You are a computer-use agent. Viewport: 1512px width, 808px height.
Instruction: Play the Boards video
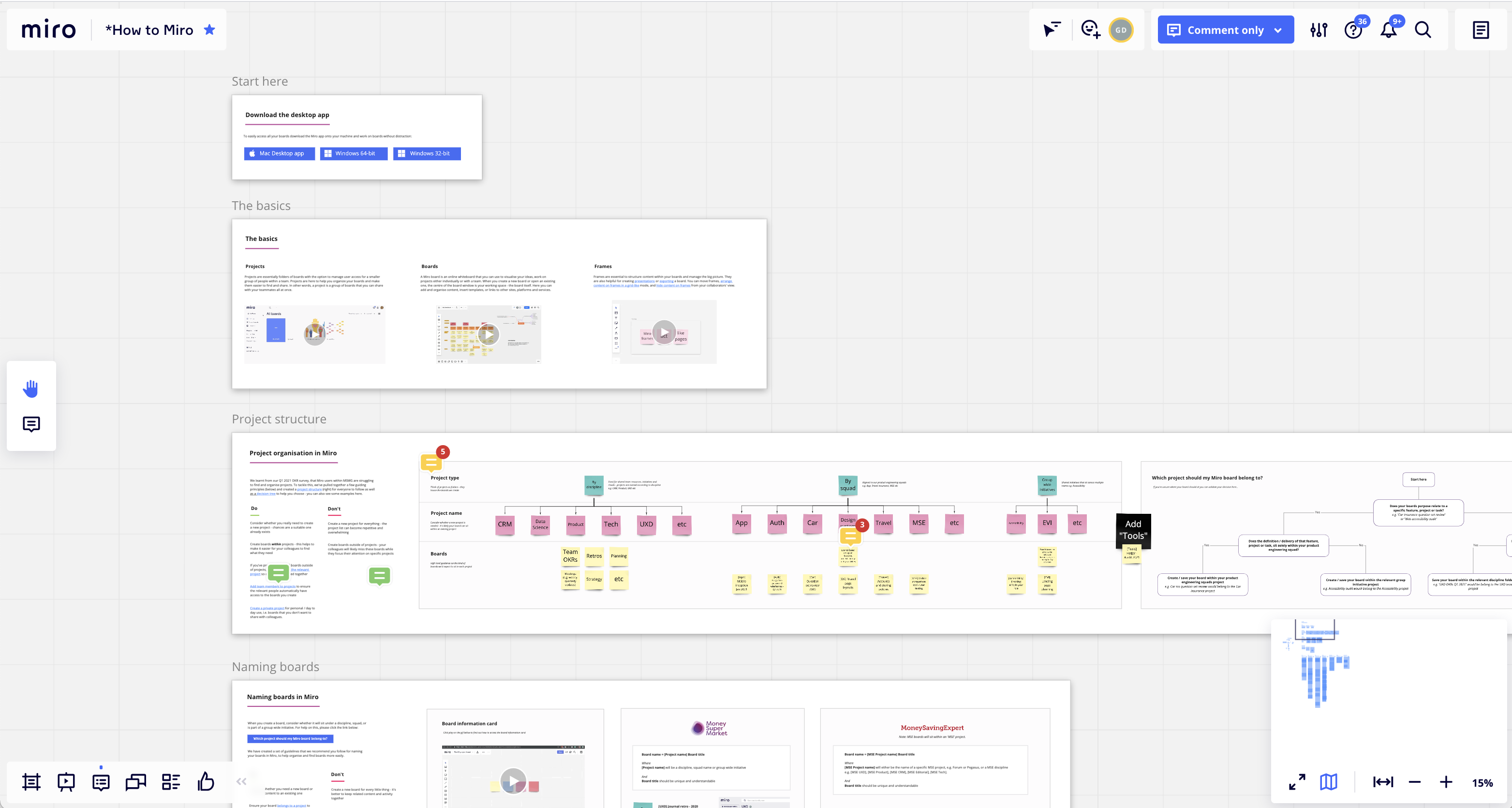[x=489, y=334]
